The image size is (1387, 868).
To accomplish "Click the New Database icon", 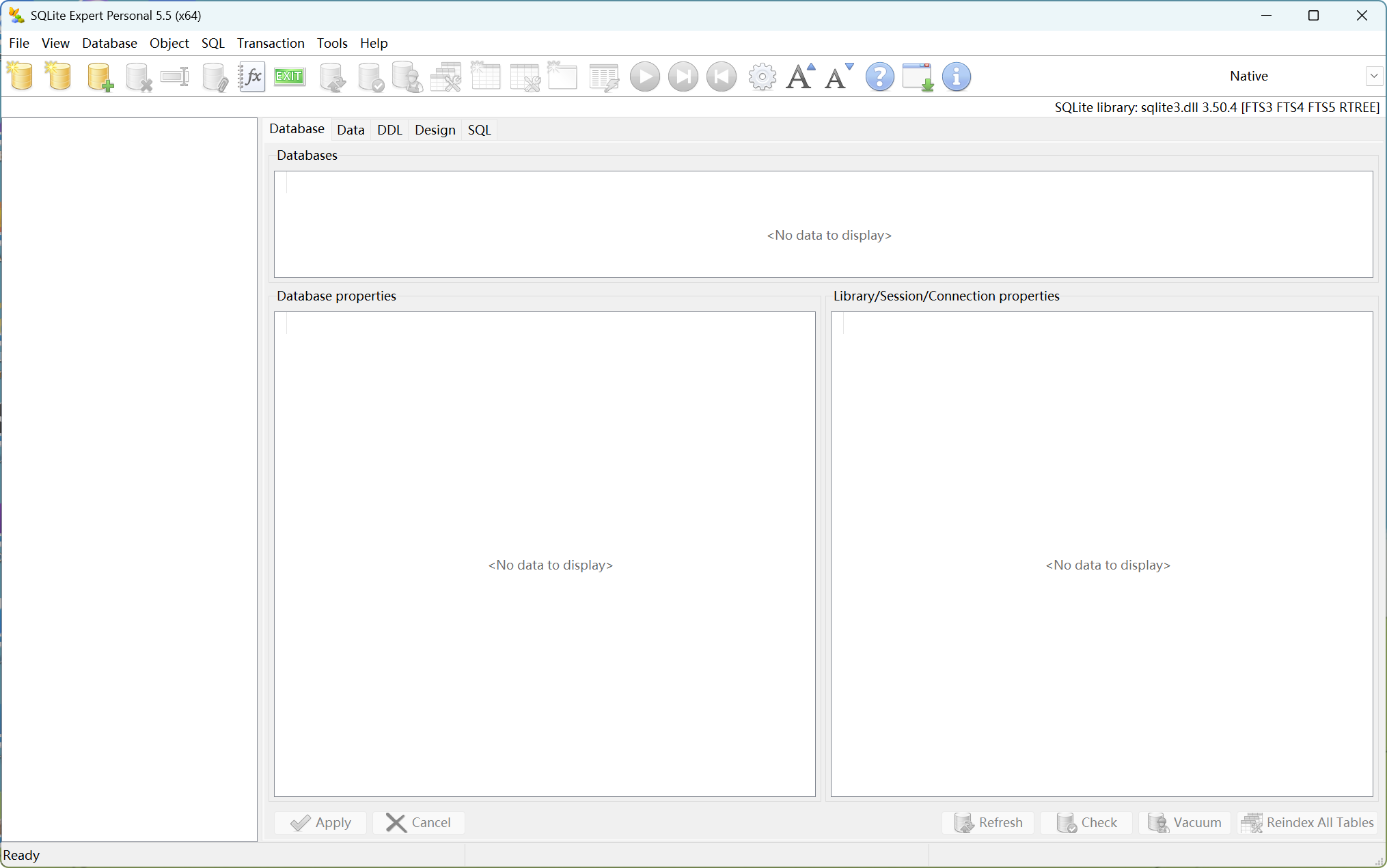I will point(20,76).
